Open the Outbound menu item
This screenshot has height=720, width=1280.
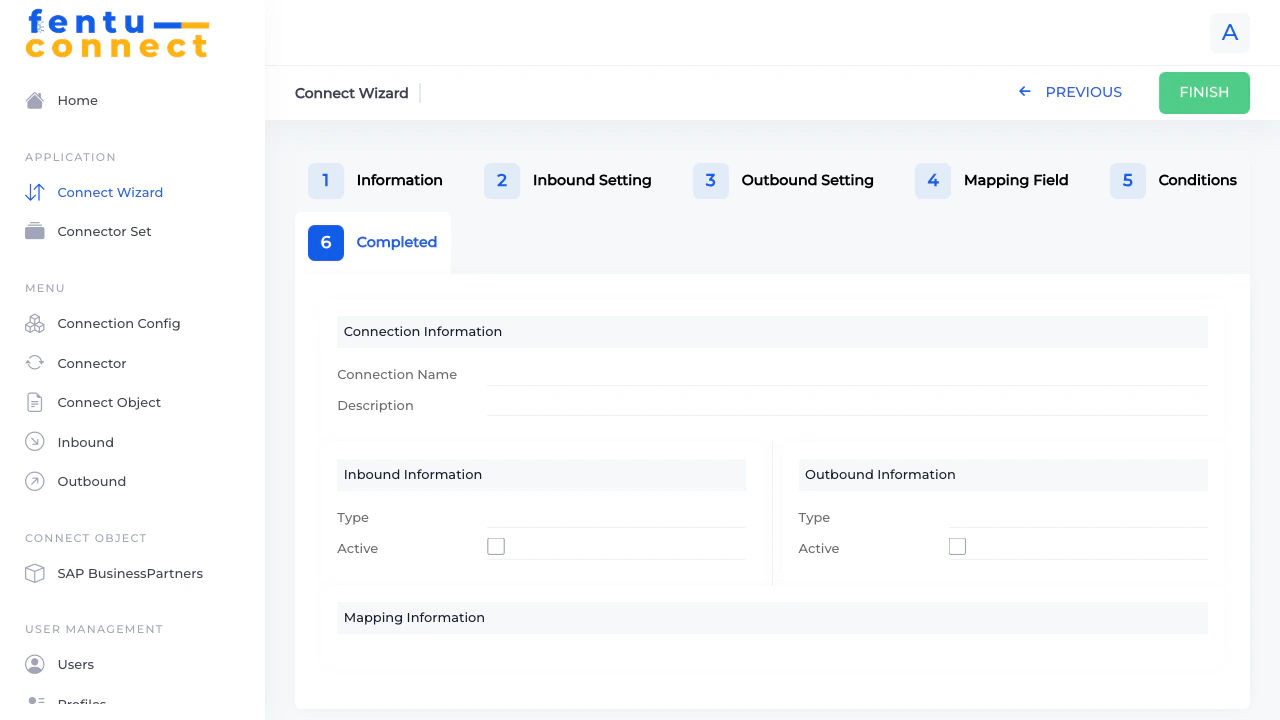click(x=91, y=481)
